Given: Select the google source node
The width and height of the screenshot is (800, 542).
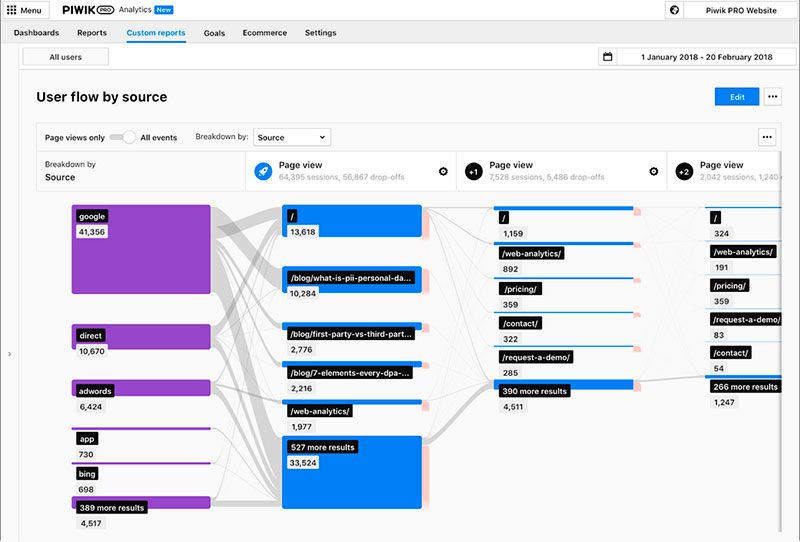Looking at the screenshot, I should (x=141, y=249).
